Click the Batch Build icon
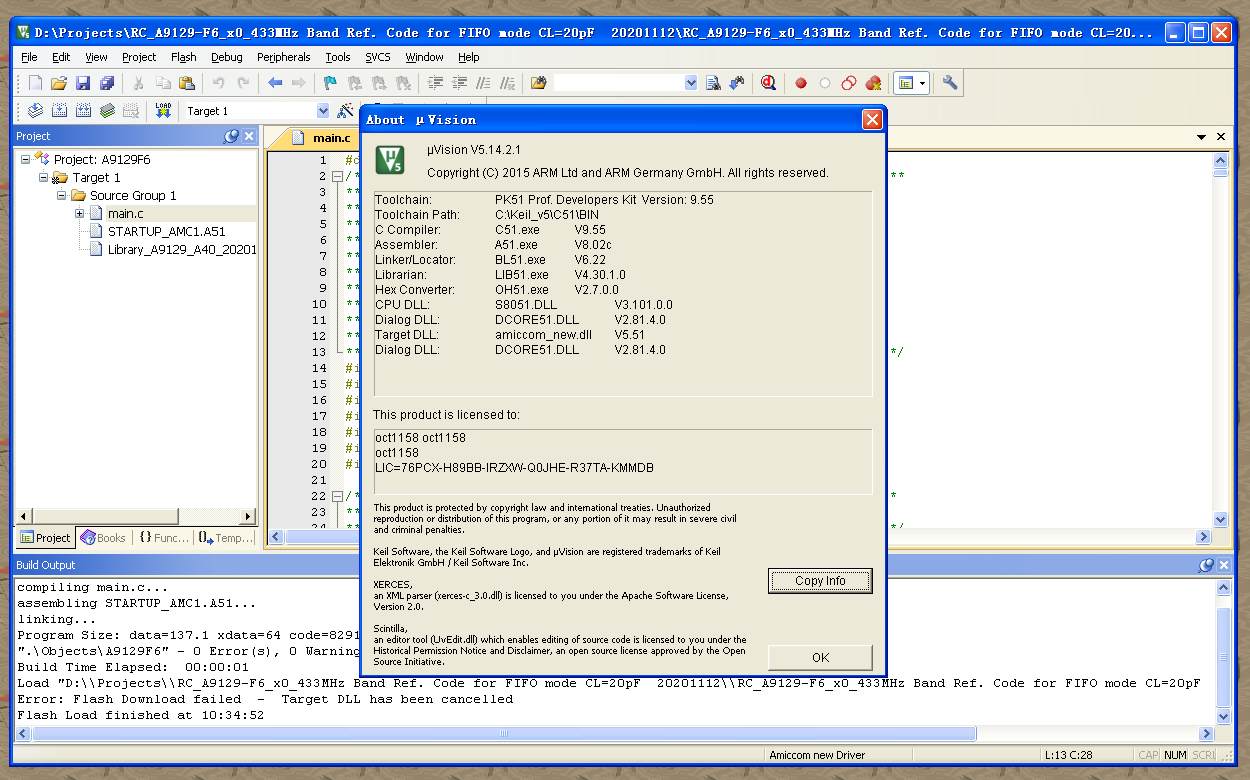This screenshot has height=780, width=1250. click(107, 111)
